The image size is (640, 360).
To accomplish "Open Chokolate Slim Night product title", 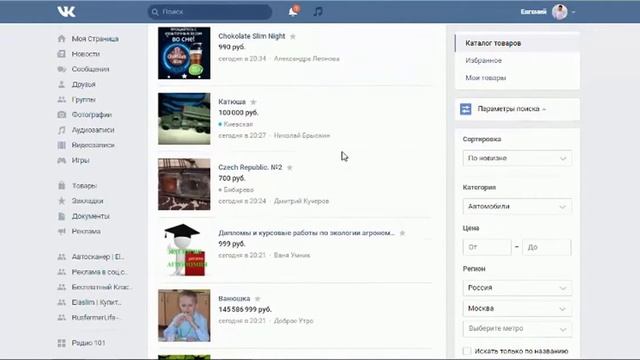I will pyautogui.click(x=252, y=36).
